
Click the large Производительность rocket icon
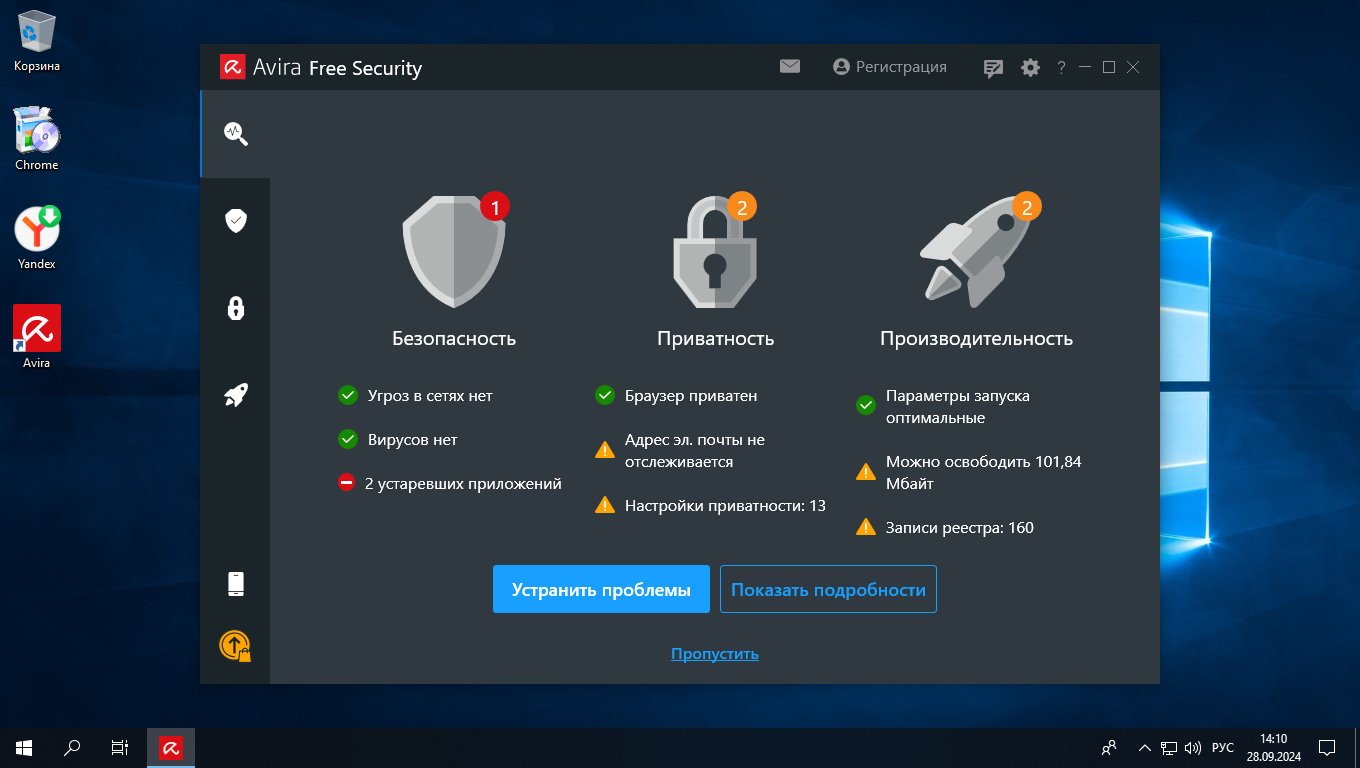click(x=975, y=251)
